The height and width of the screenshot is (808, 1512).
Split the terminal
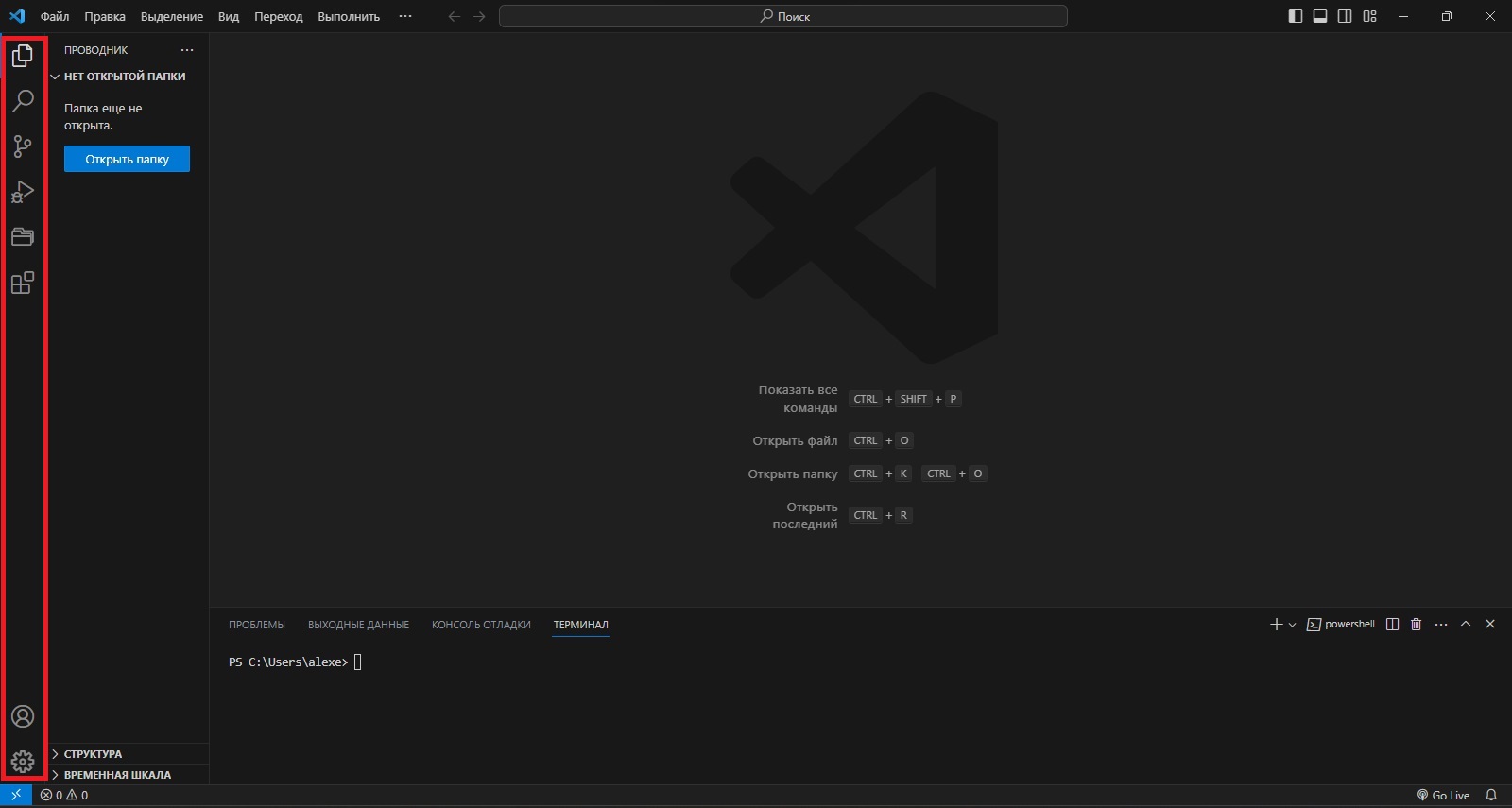[1392, 625]
